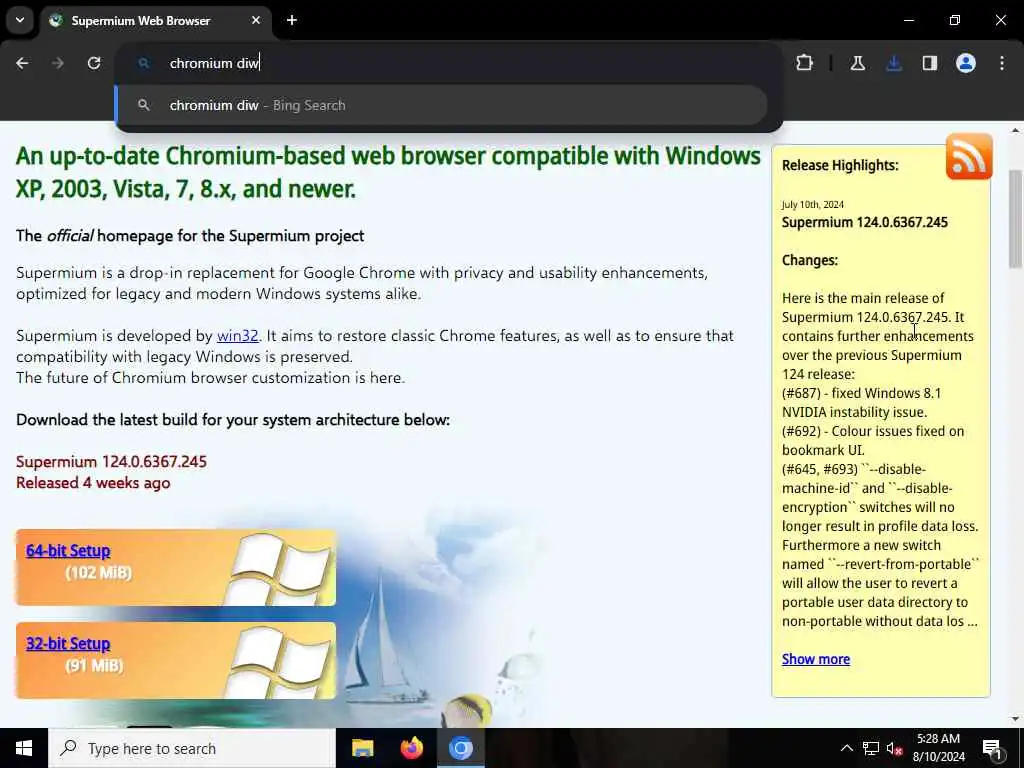Go back to the previous page
The width and height of the screenshot is (1024, 768).
point(22,63)
